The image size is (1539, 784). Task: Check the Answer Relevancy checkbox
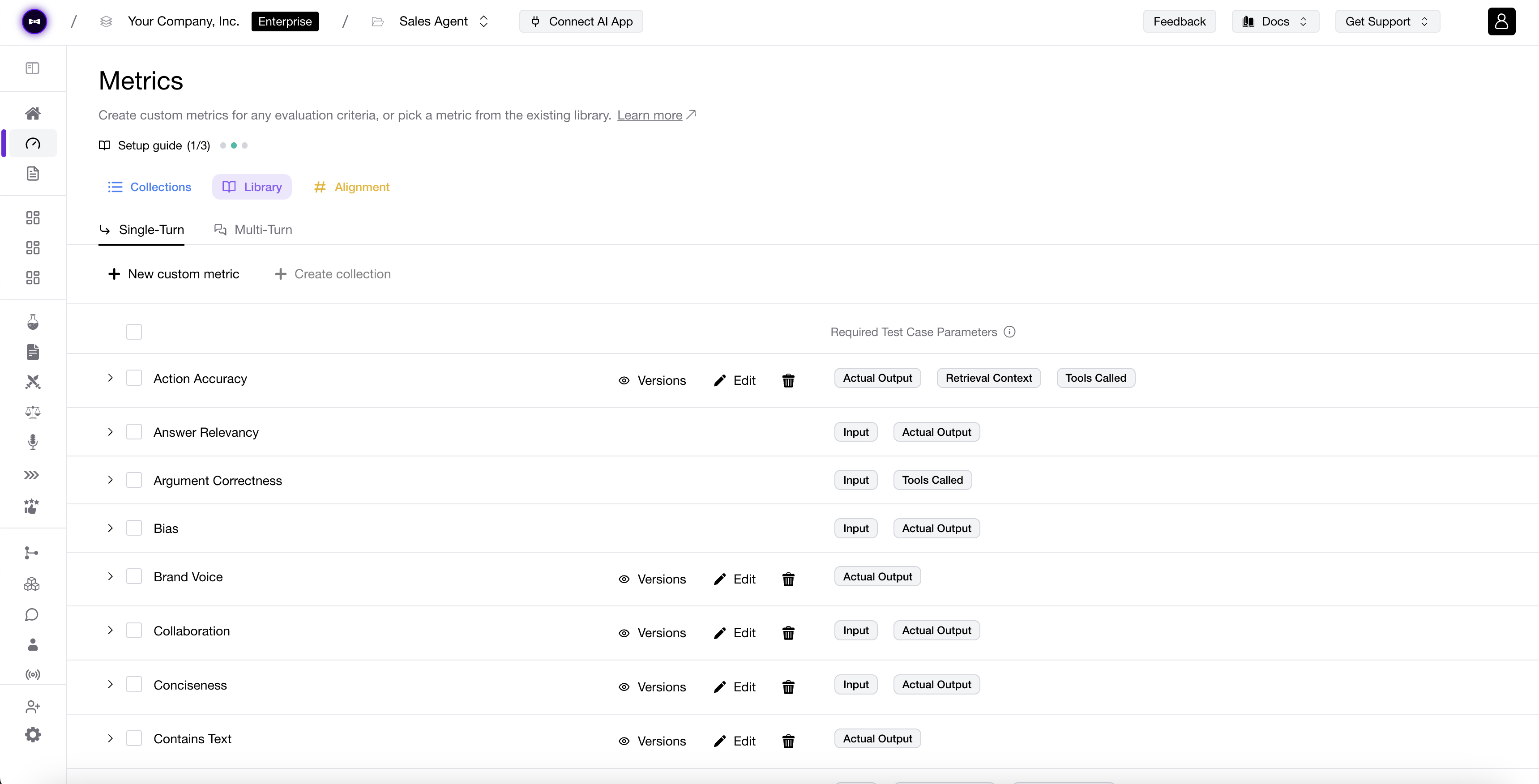[134, 432]
